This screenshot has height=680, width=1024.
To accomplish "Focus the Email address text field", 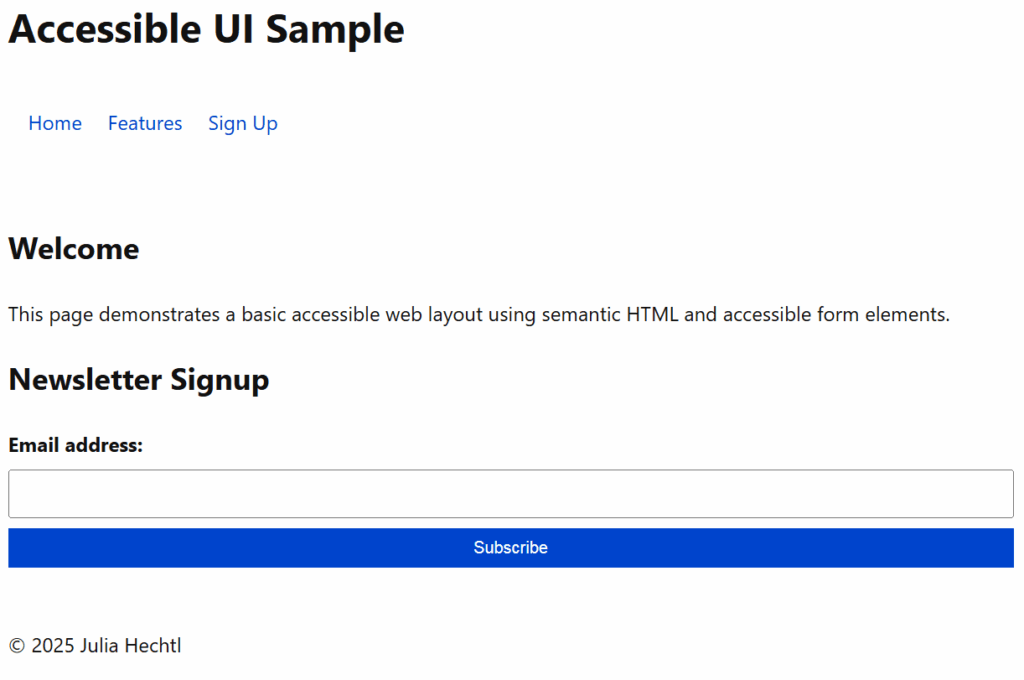I will pyautogui.click(x=511, y=494).
